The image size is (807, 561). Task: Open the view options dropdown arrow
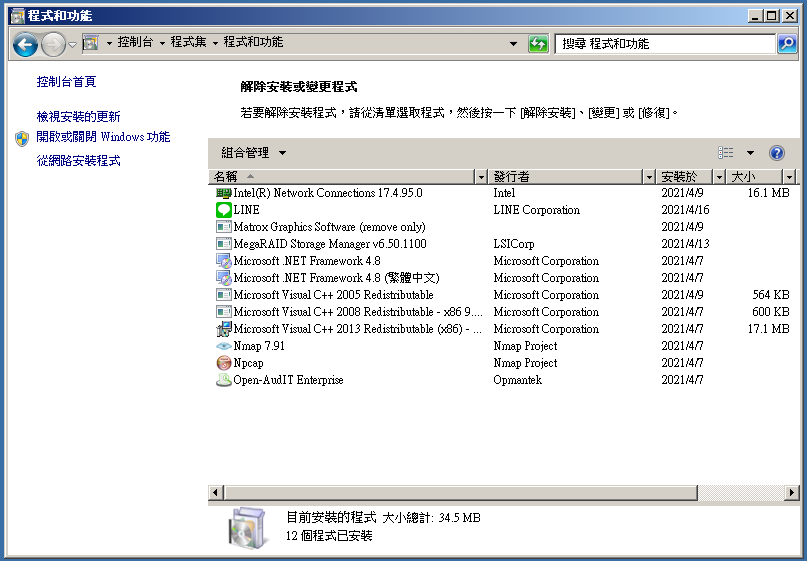750,153
